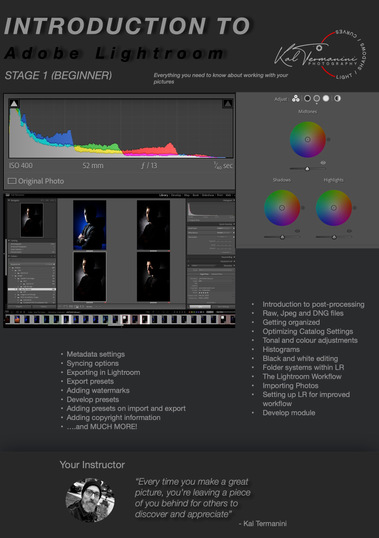Click the small histogram in Lightroom right panel
This screenshot has width=379, height=538.
click(211, 210)
